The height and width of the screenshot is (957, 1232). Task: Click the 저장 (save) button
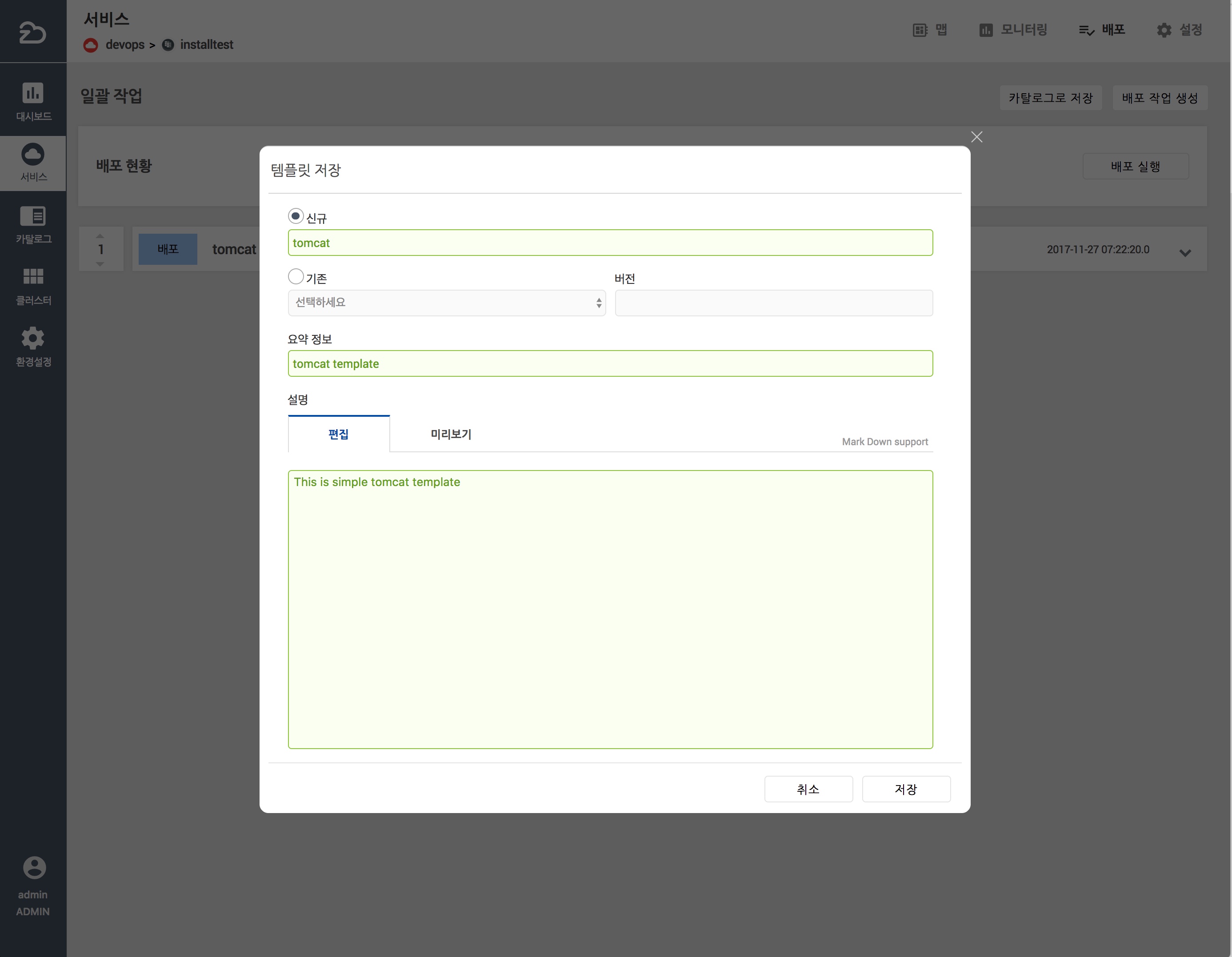tap(905, 789)
